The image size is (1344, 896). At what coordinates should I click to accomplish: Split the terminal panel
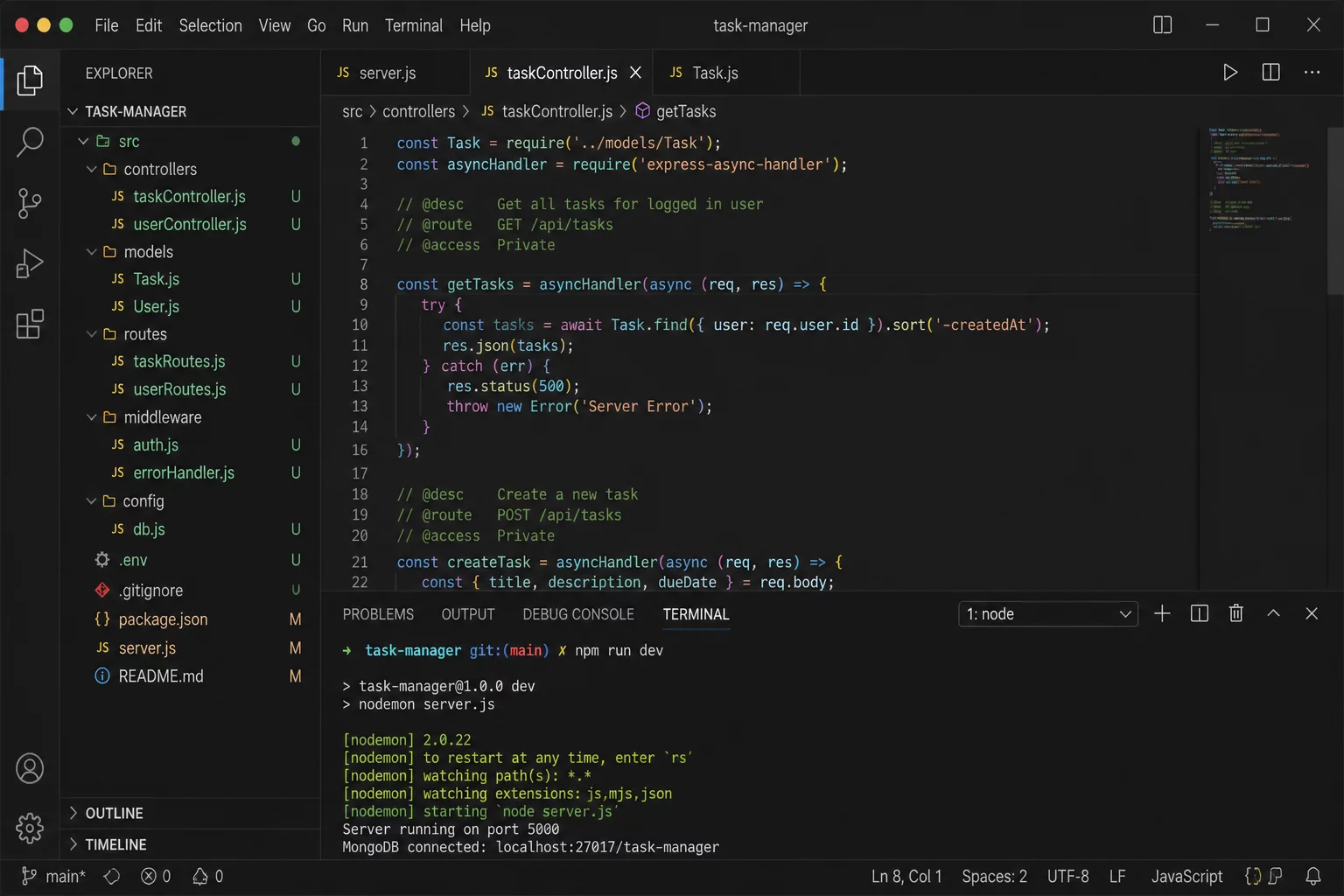(x=1200, y=613)
